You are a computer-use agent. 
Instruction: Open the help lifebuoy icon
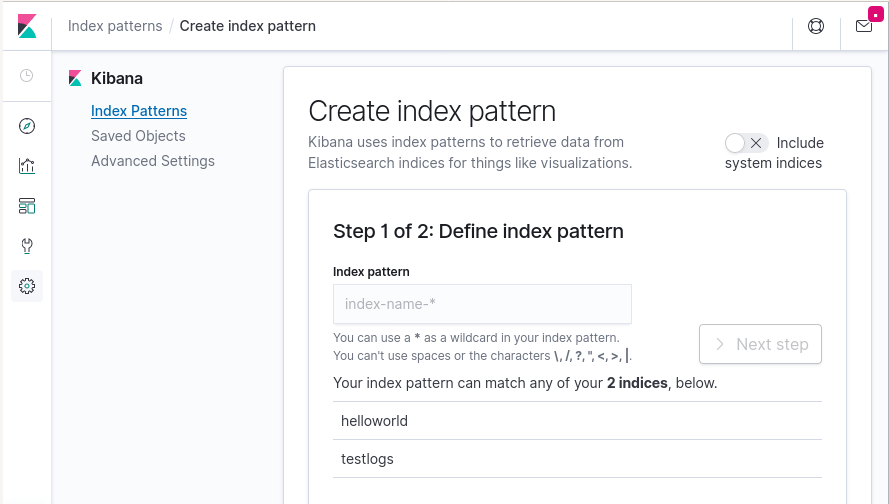pos(816,27)
